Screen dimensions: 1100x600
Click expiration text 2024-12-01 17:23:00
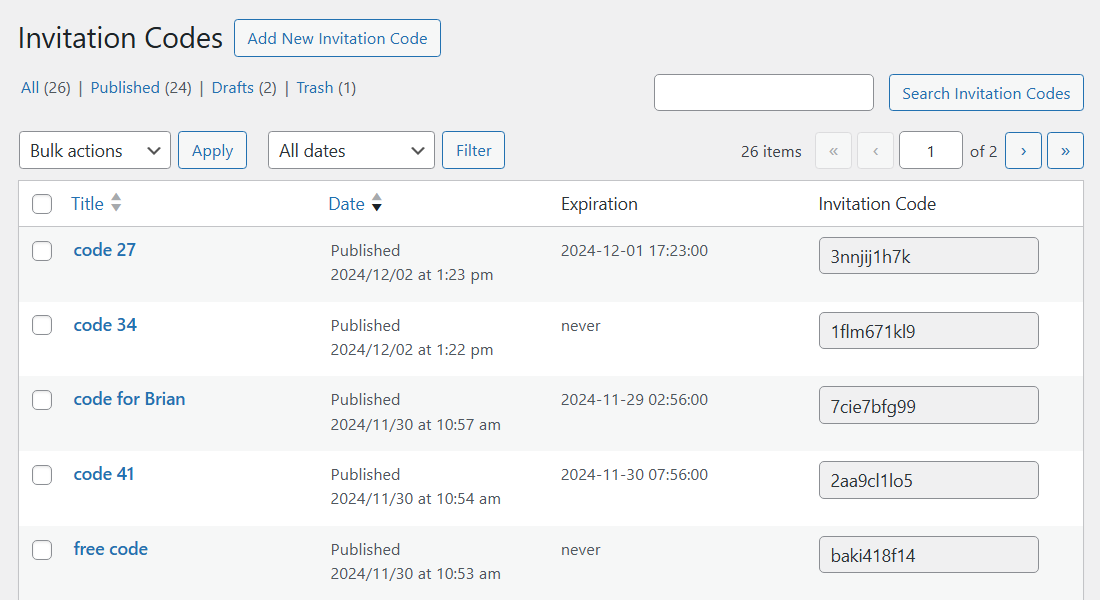click(x=634, y=251)
